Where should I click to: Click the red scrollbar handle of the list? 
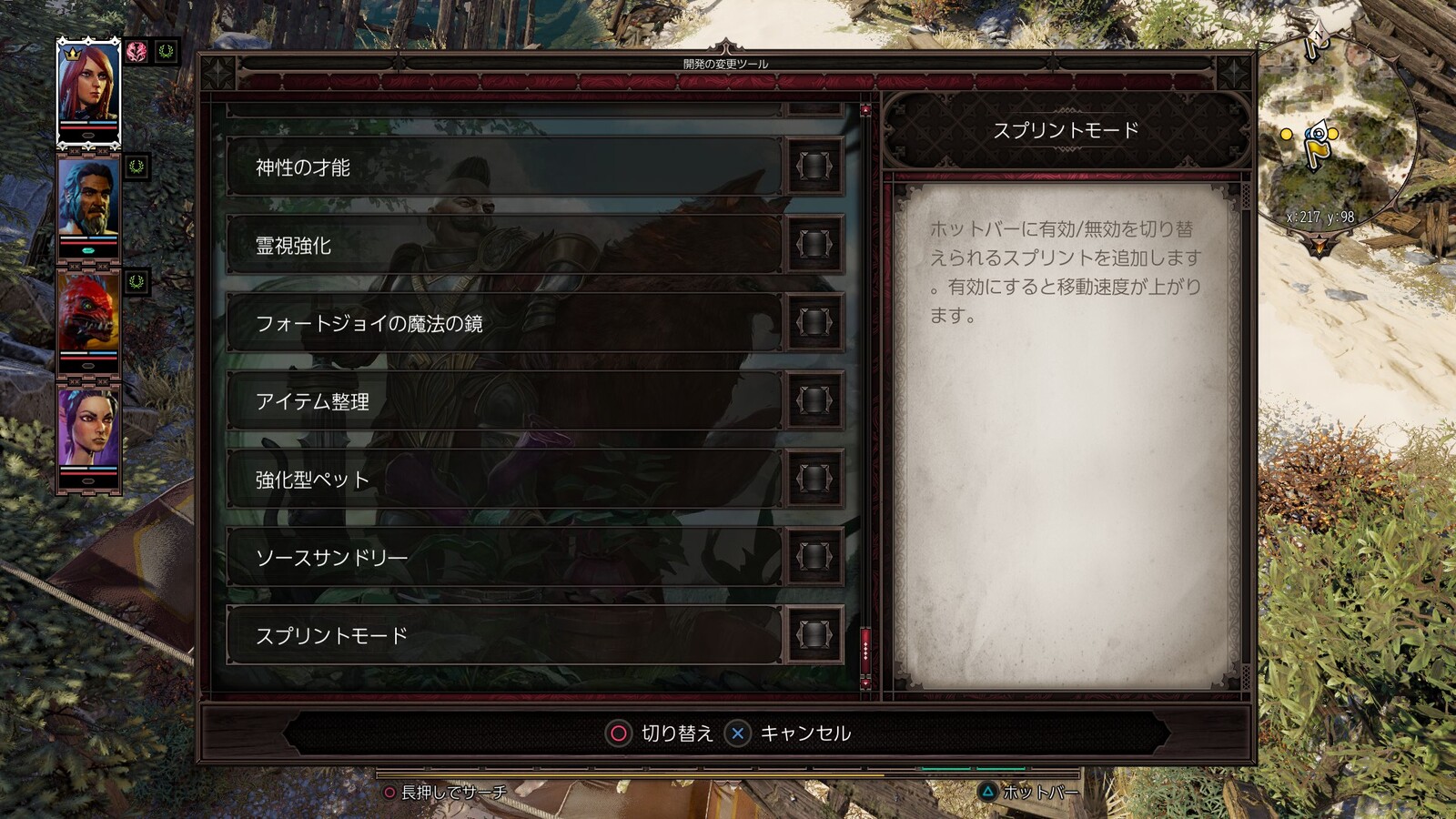point(865,649)
